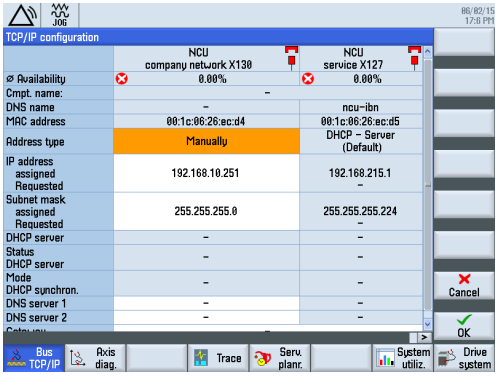
Task: Click X130 DNS server 1 field
Action: click(x=206, y=303)
